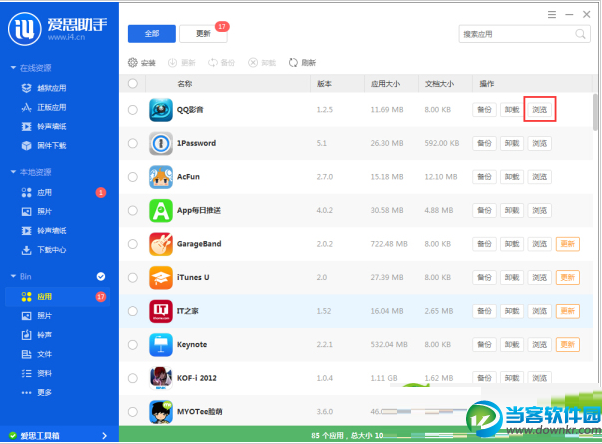
Task: Select the 1Password row checkbox
Action: tap(133, 143)
